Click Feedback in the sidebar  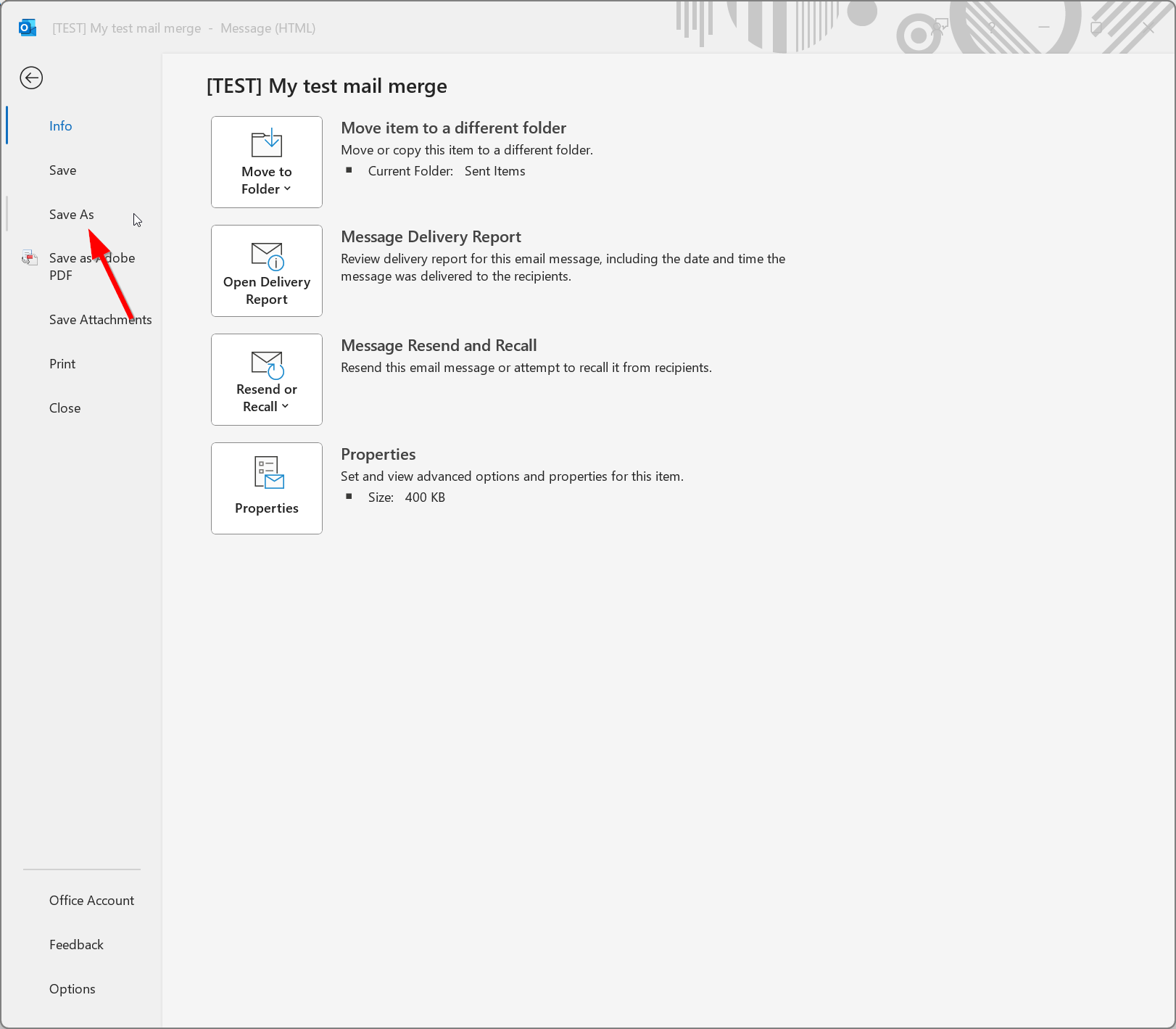pyautogui.click(x=76, y=945)
